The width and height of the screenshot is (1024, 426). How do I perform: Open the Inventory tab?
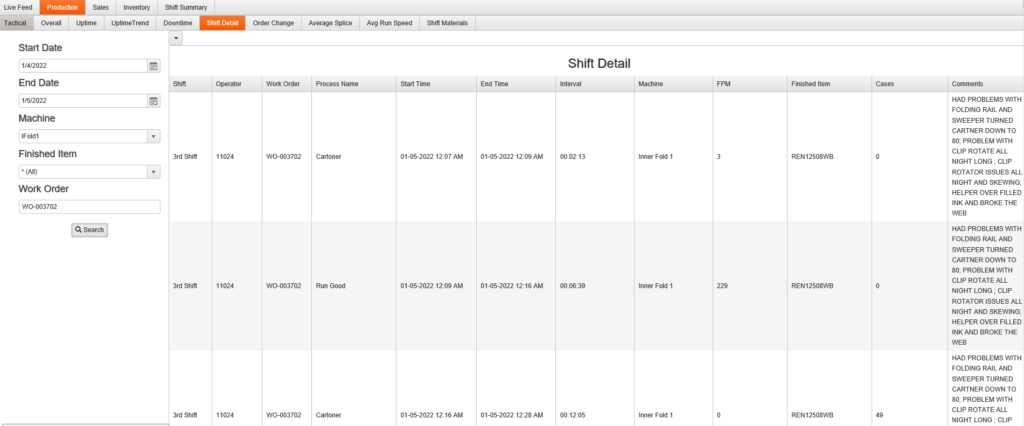(x=136, y=8)
